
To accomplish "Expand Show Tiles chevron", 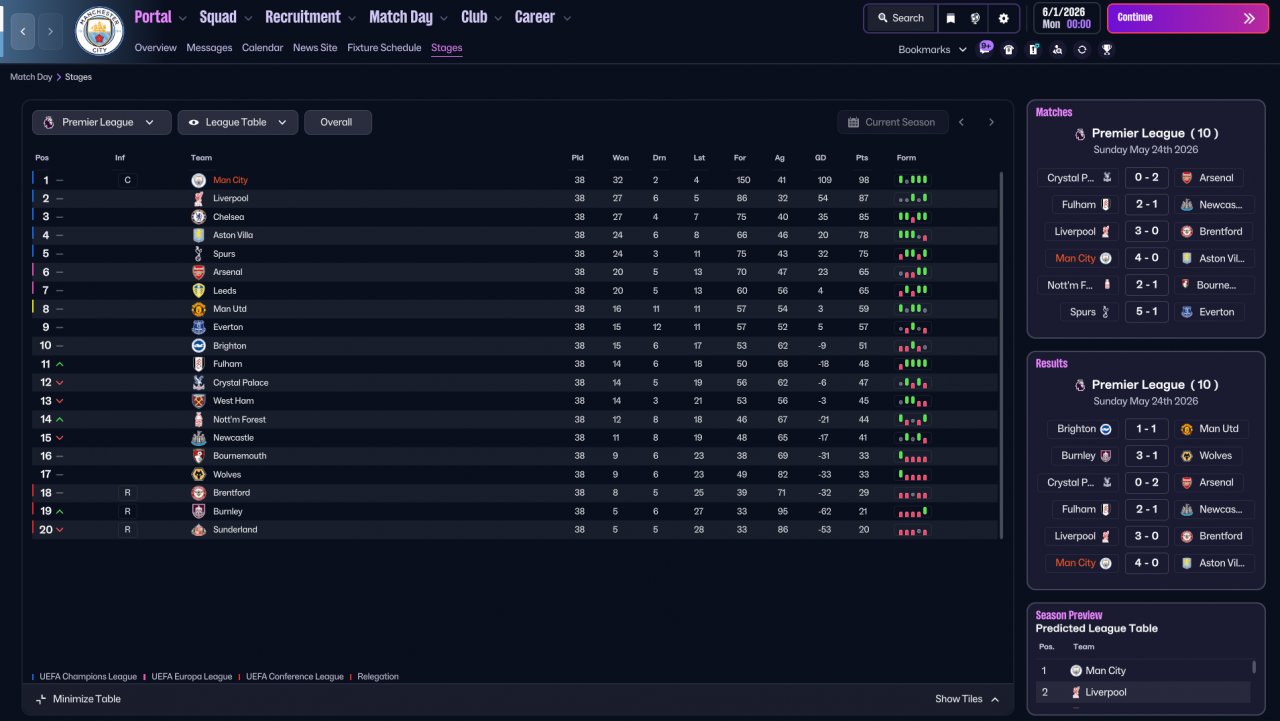I will coord(994,699).
